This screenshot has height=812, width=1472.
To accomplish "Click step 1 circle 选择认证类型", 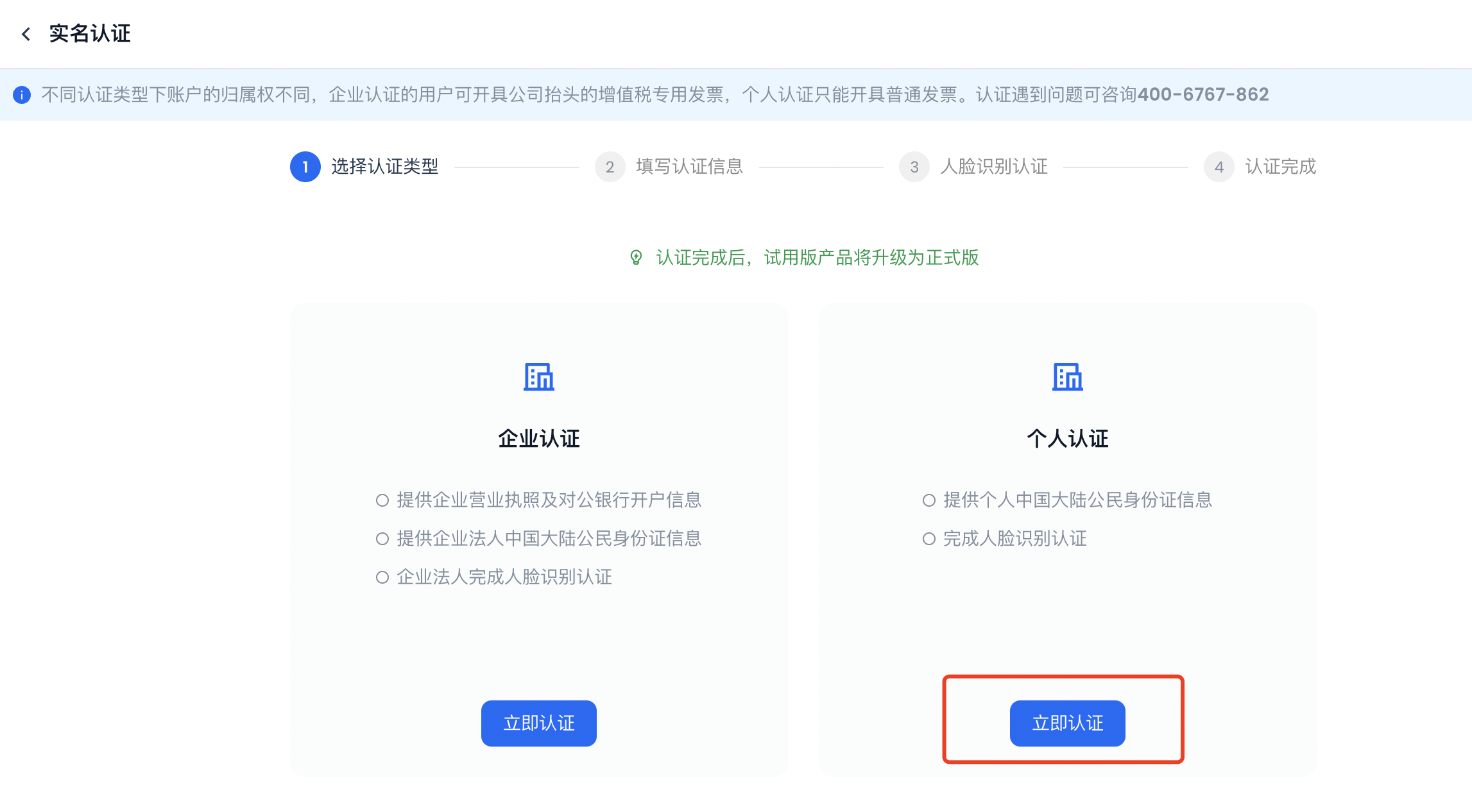I will [305, 167].
